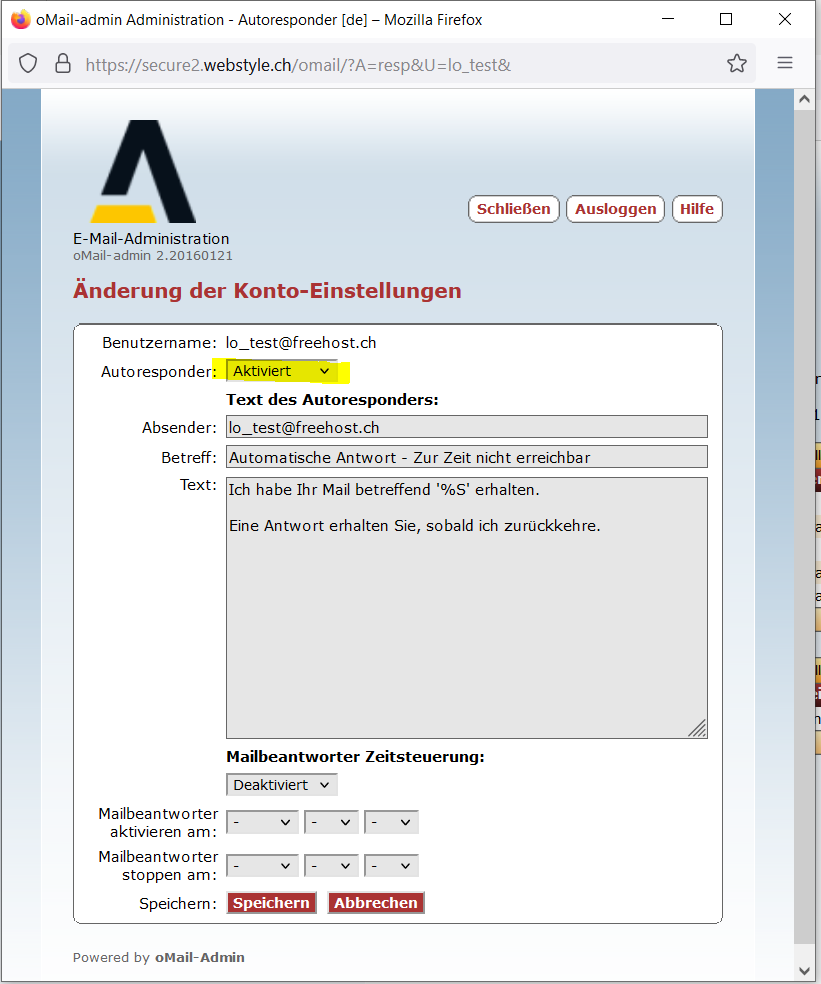Follow the oMail-Admin footer link

click(x=199, y=957)
